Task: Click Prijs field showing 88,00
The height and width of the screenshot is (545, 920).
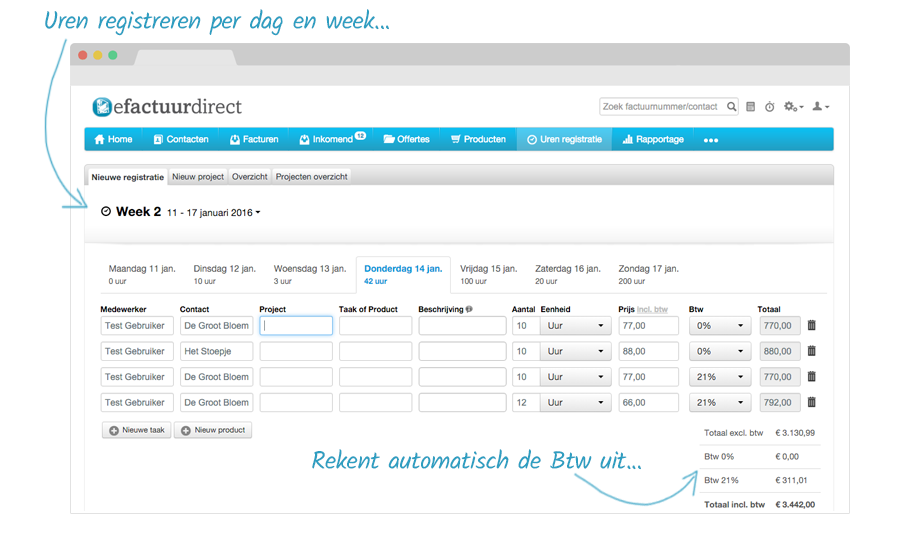Action: pos(648,351)
